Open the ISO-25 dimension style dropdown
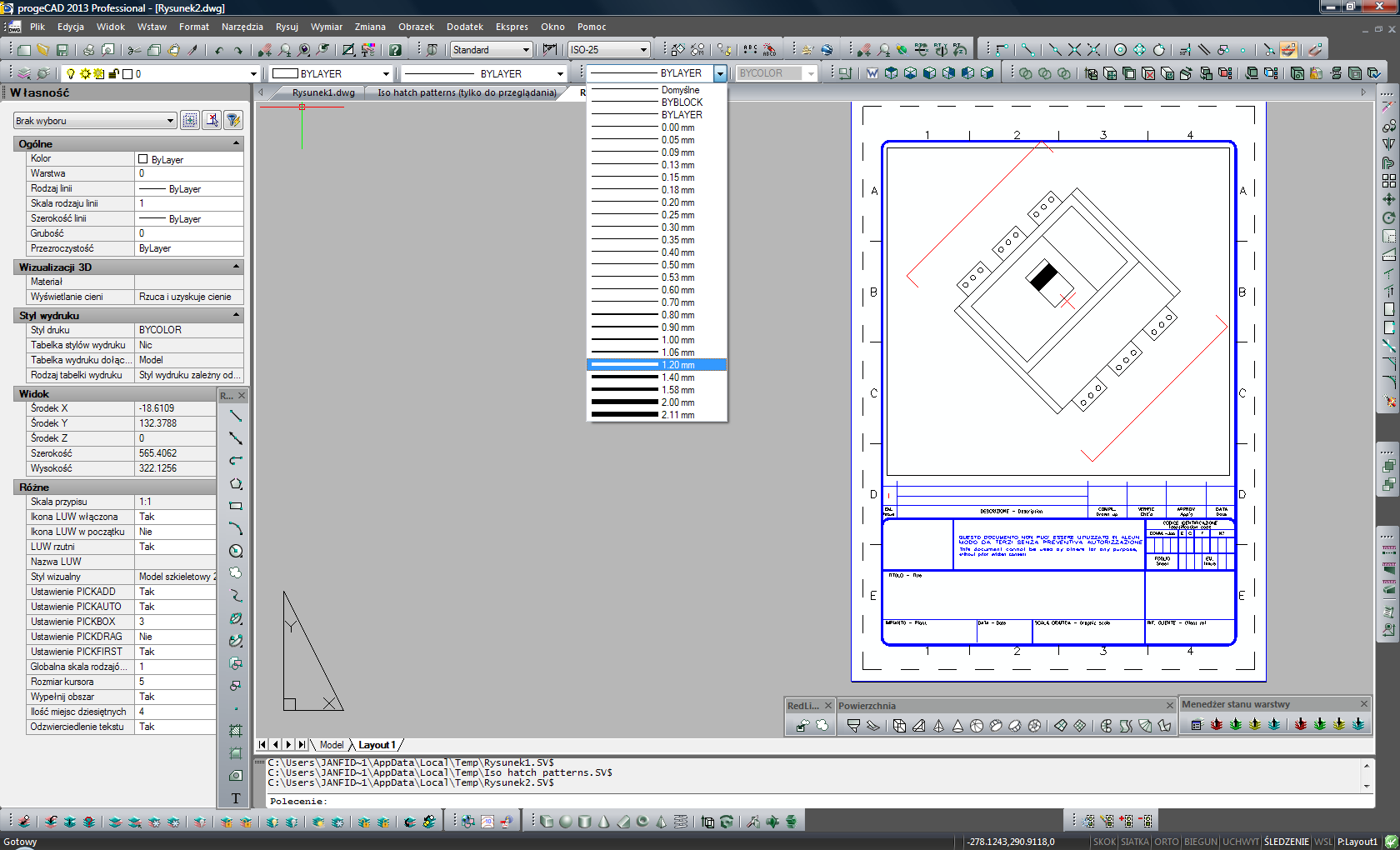Screen dimensions: 1400x850 (x=608, y=50)
